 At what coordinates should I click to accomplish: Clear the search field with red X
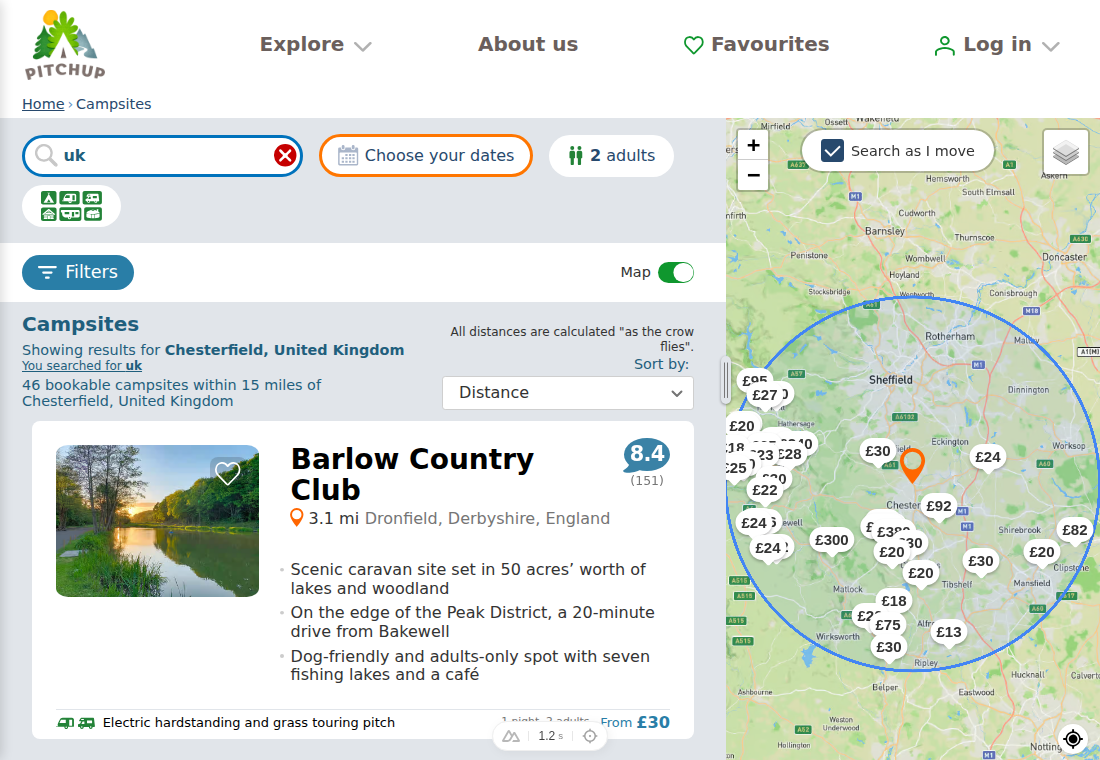285,155
